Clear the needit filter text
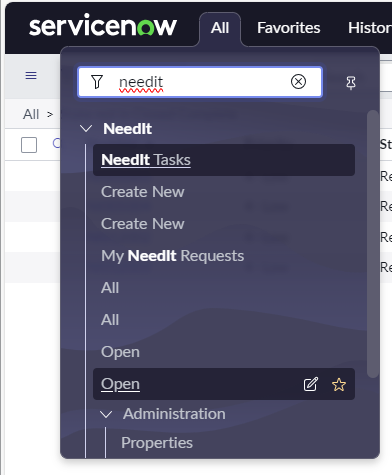 coord(298,82)
